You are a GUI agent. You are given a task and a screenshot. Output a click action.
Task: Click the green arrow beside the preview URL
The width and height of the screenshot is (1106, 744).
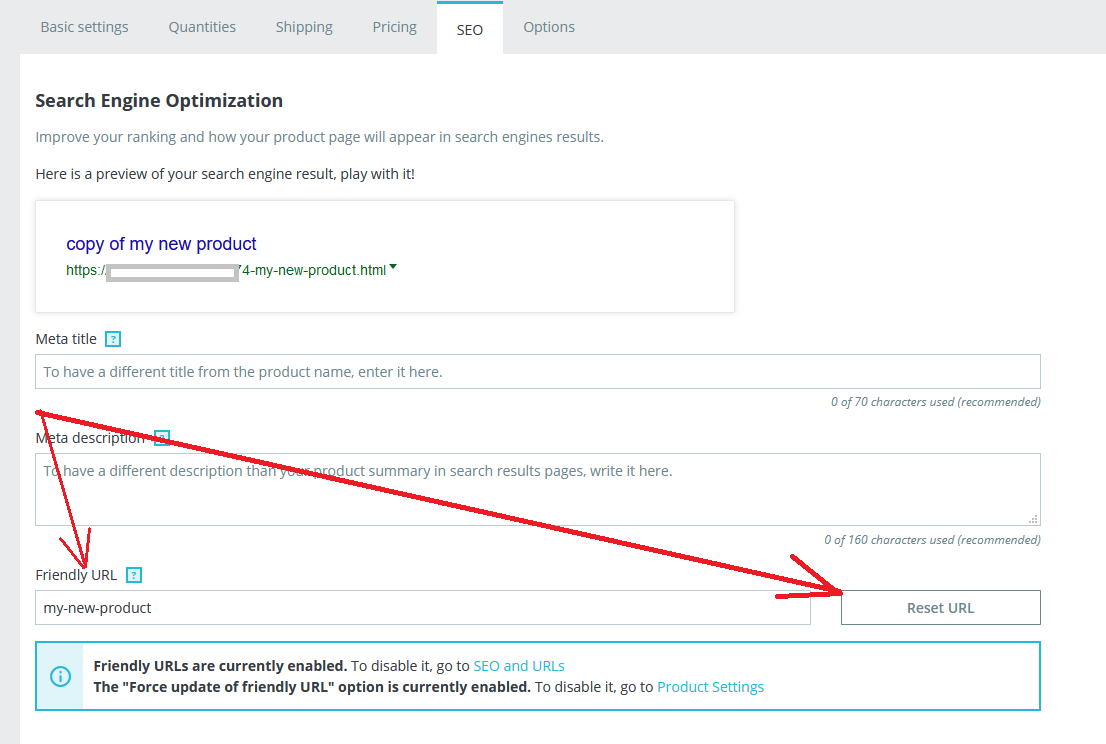click(x=393, y=267)
